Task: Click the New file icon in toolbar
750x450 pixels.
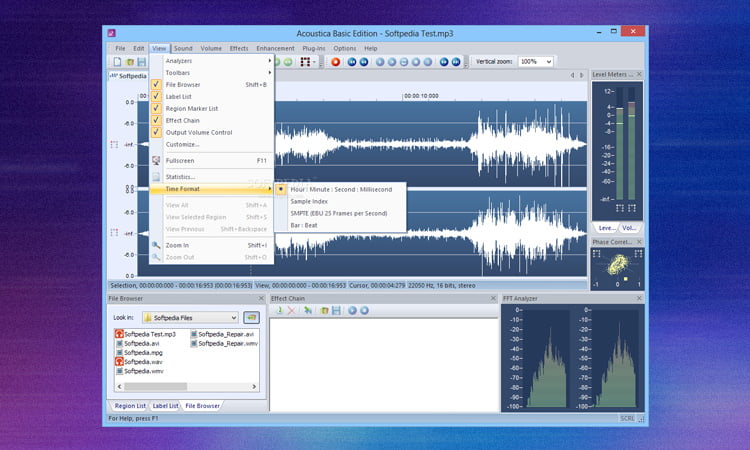Action: 117,62
